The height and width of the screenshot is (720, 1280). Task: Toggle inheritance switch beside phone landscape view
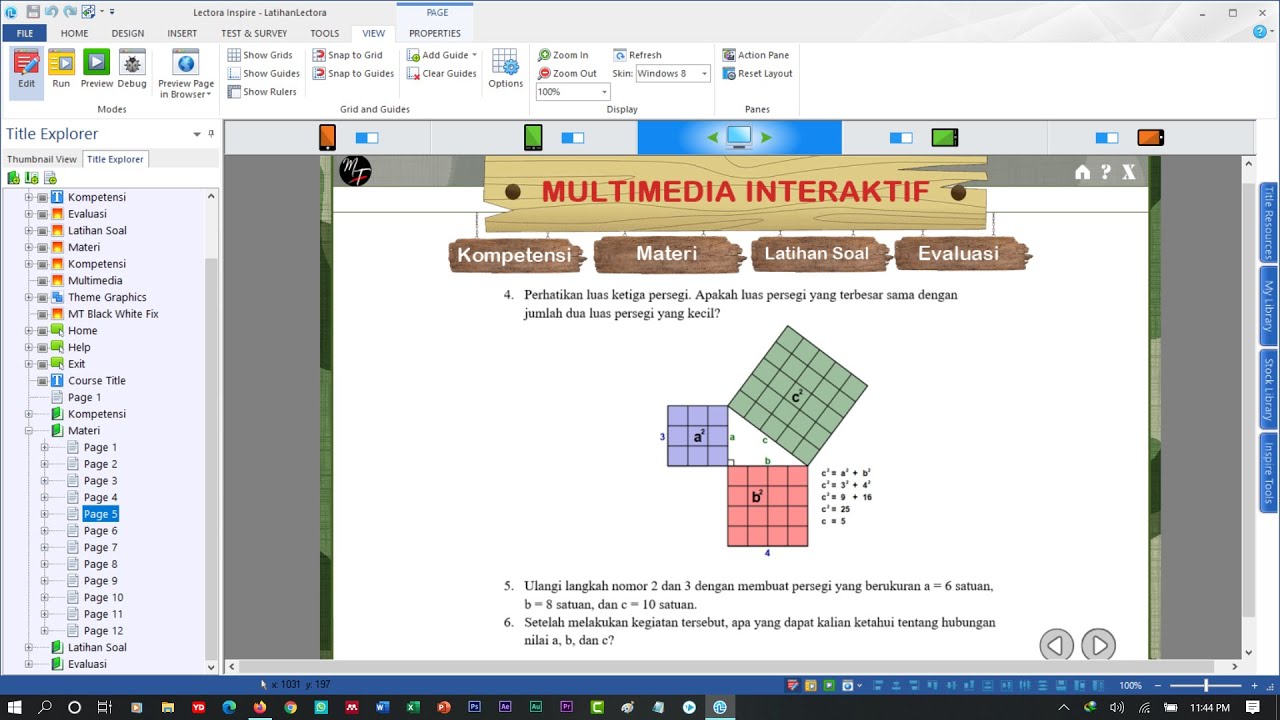(1107, 138)
